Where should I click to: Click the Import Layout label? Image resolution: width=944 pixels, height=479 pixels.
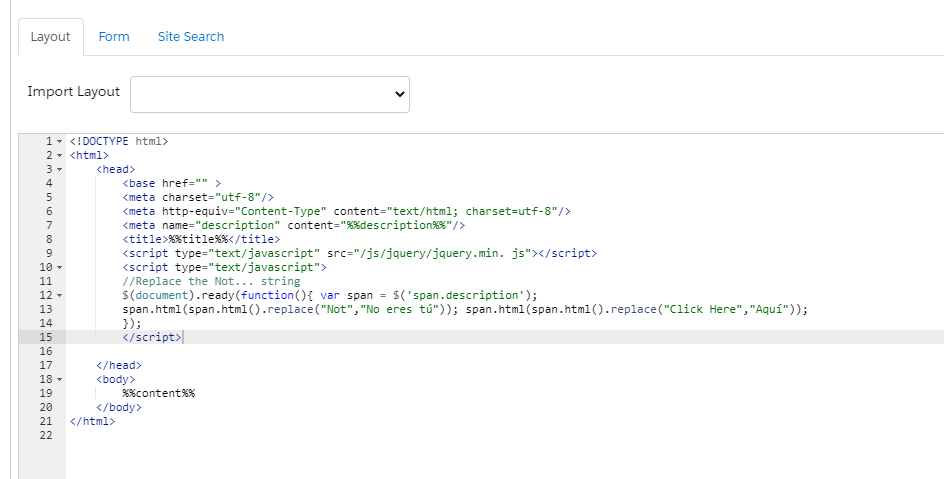point(73,91)
